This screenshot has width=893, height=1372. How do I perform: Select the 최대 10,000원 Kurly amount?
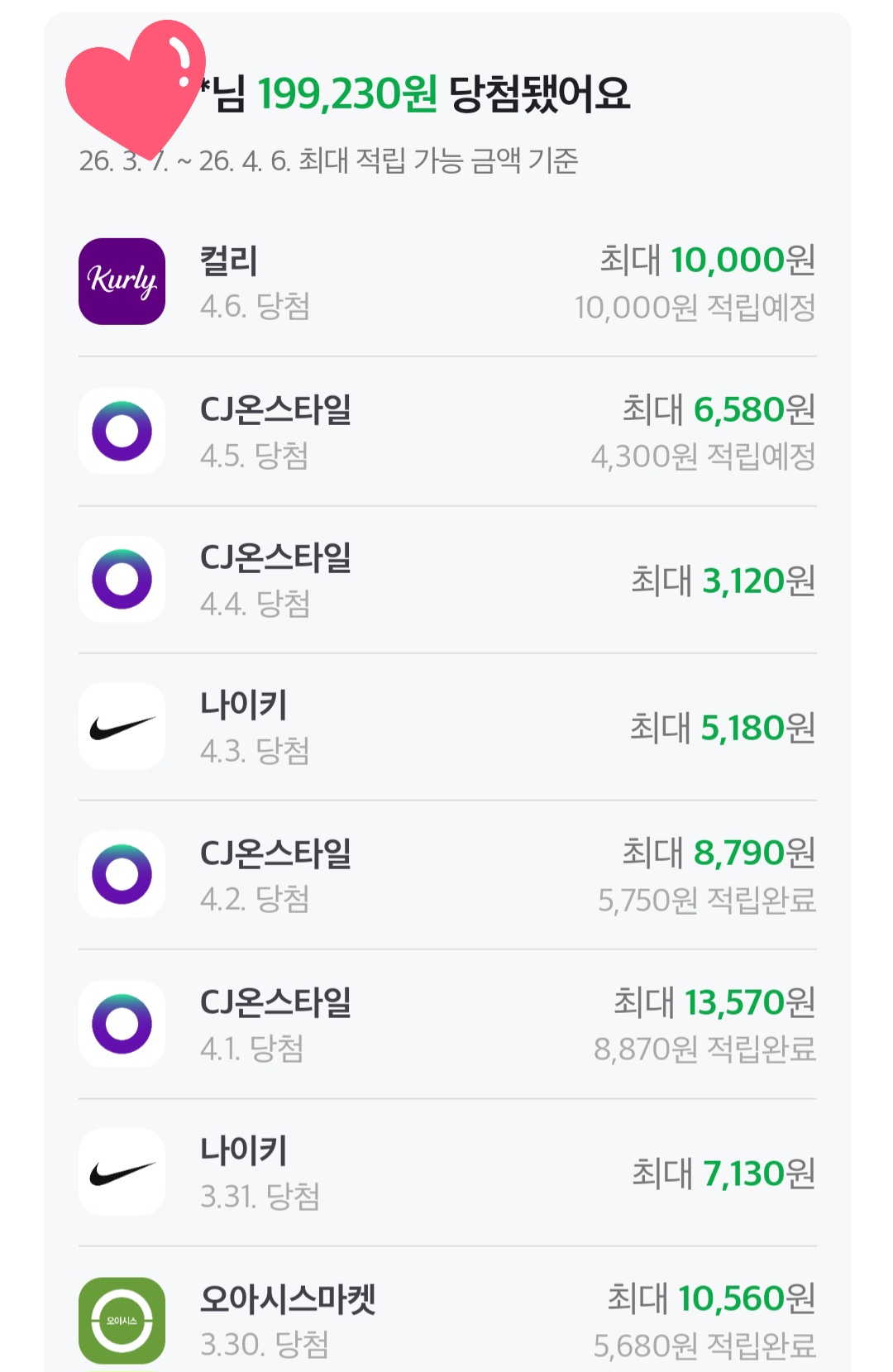707,261
